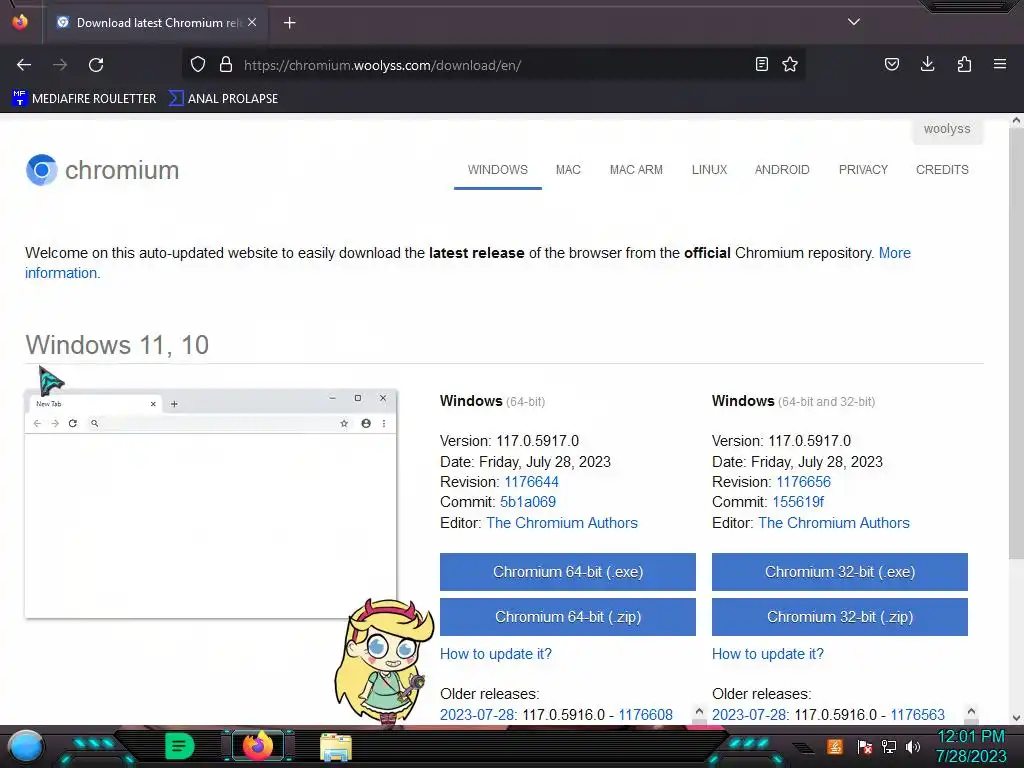Click the page vertical scrollbar thumb
The width and height of the screenshot is (1024, 768).
click(x=1016, y=343)
